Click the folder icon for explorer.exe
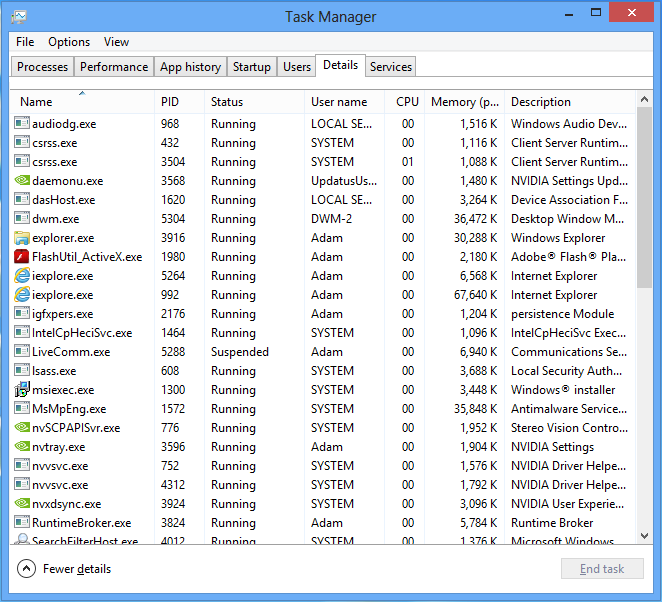Image resolution: width=662 pixels, height=602 pixels. 22,238
